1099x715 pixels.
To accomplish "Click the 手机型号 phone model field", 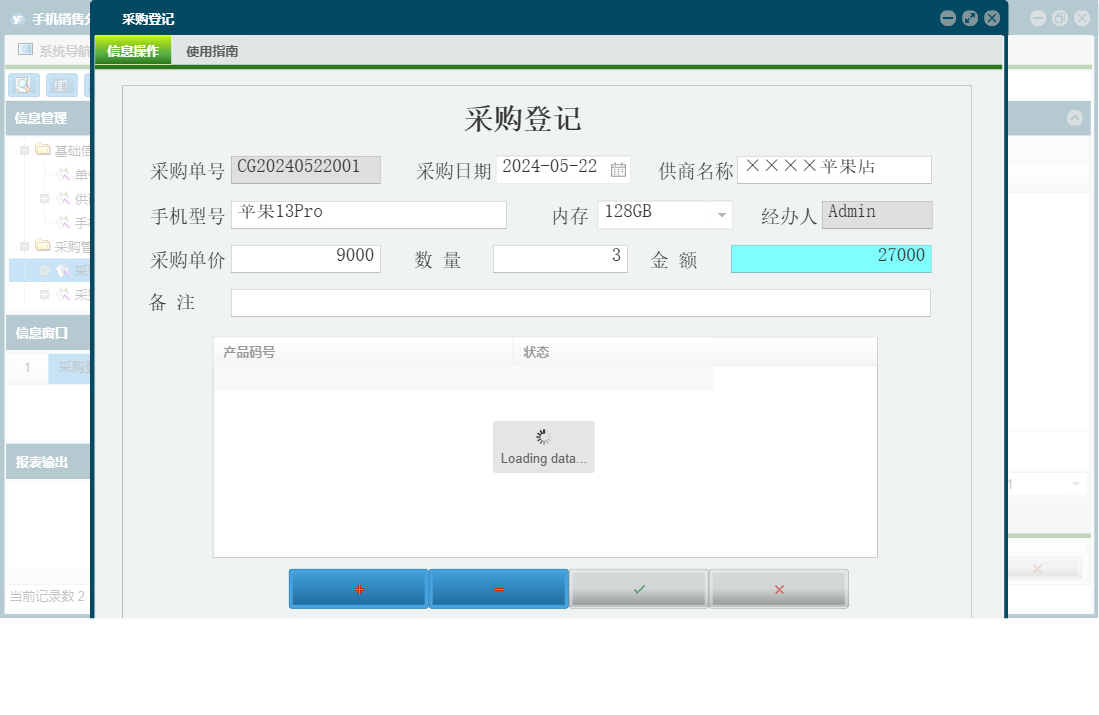I will [368, 214].
